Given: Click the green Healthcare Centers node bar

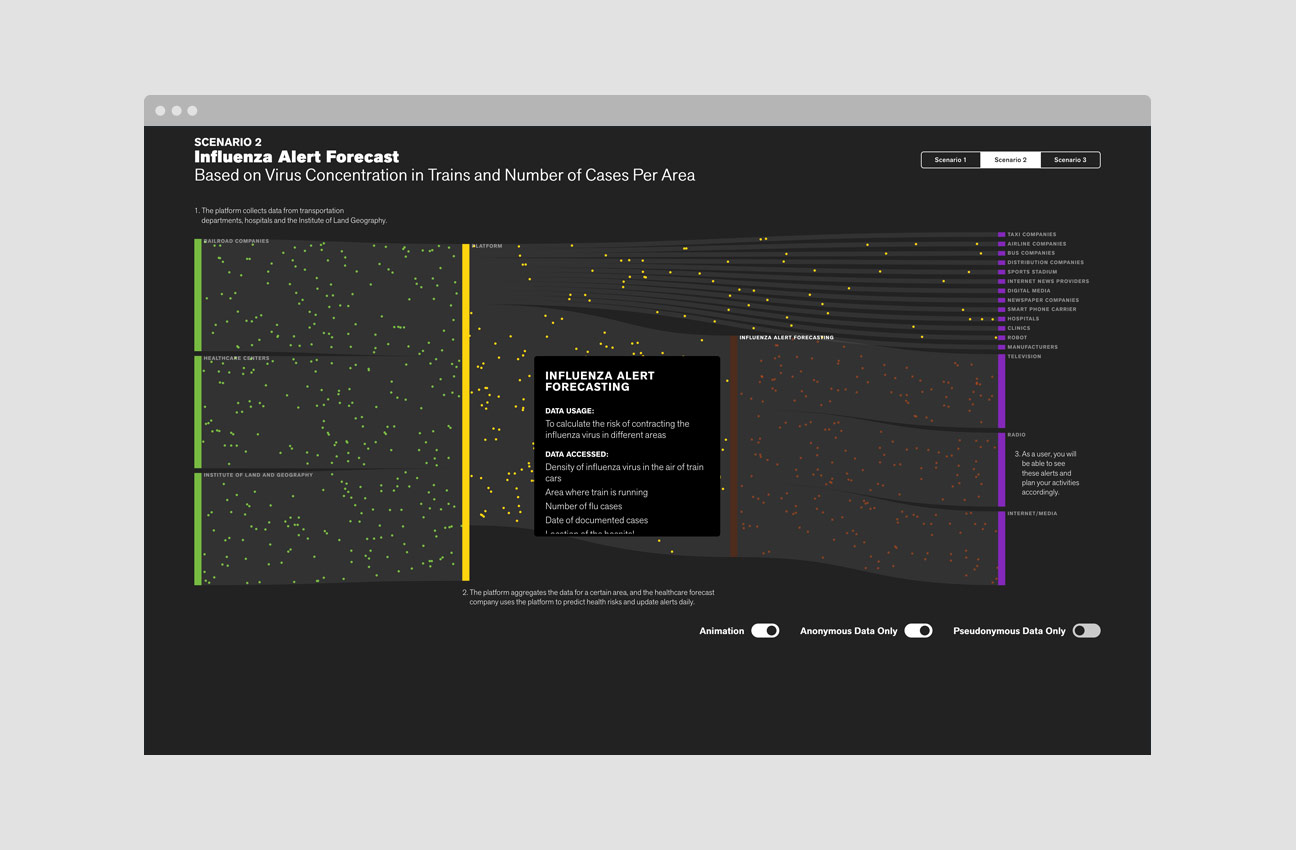Looking at the screenshot, I should pyautogui.click(x=198, y=412).
